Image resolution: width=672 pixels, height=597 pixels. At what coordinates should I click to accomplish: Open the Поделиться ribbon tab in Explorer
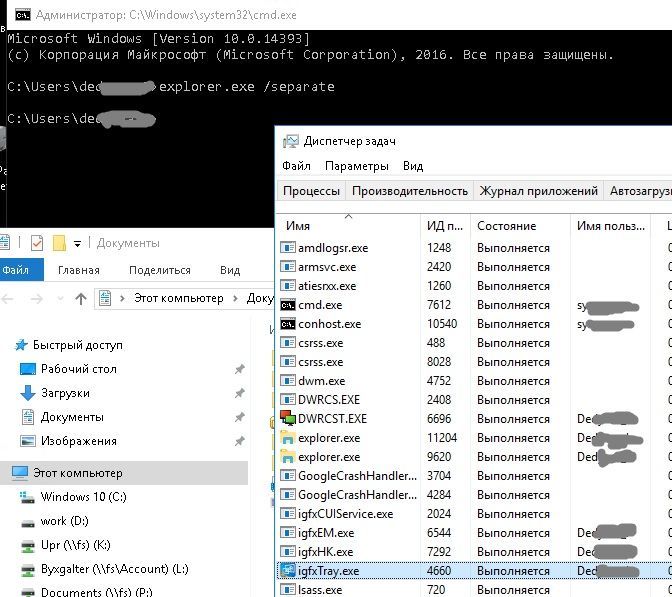160,270
